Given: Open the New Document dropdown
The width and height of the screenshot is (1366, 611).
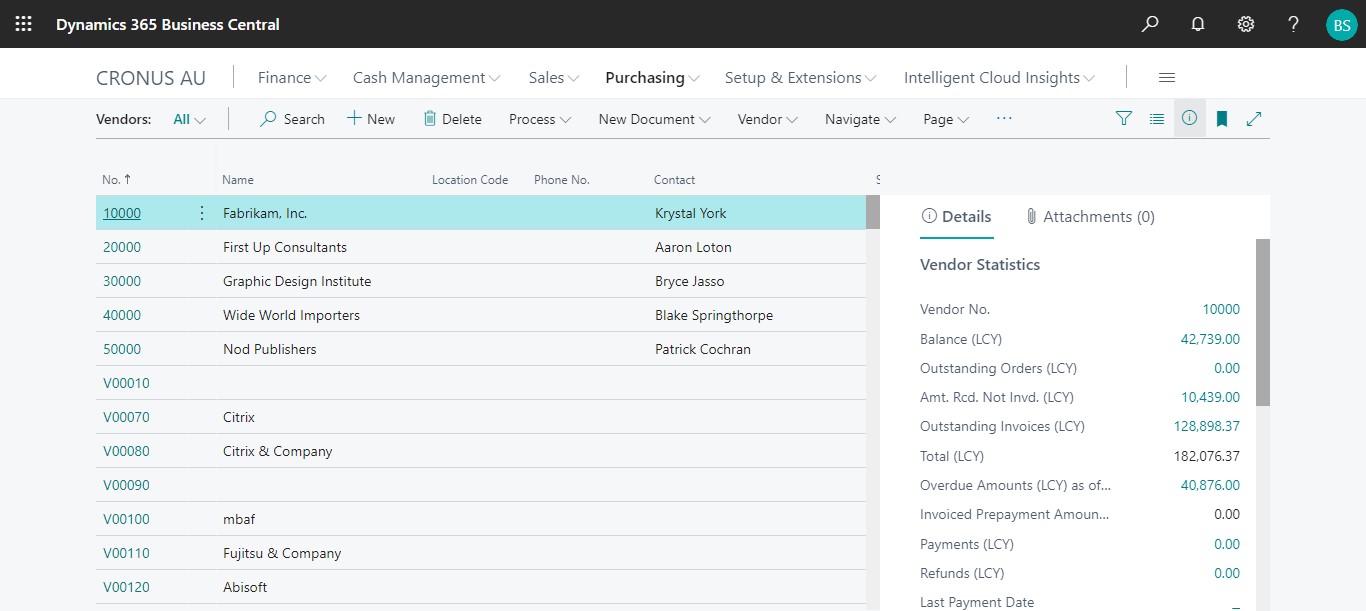Looking at the screenshot, I should click(x=654, y=119).
